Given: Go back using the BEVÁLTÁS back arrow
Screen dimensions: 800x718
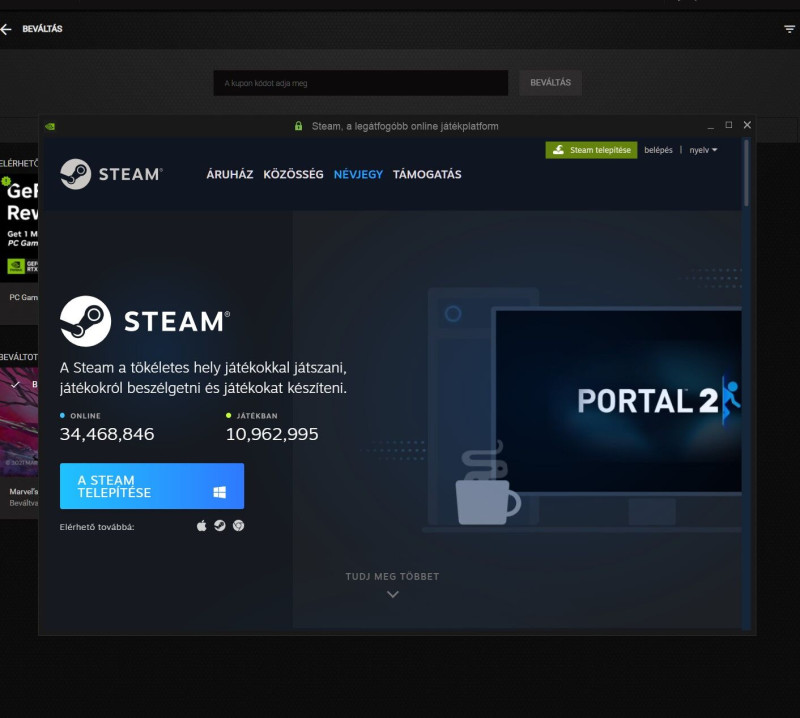Looking at the screenshot, I should 6,29.
